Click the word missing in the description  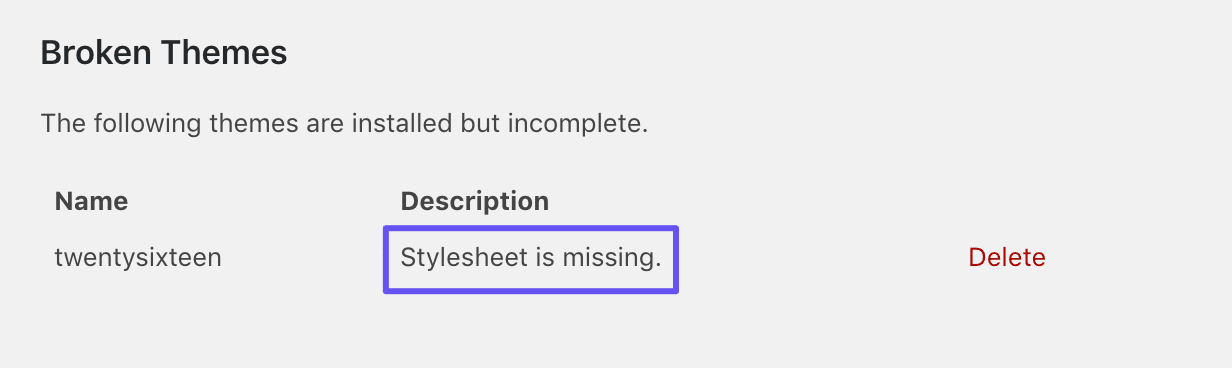pos(612,258)
